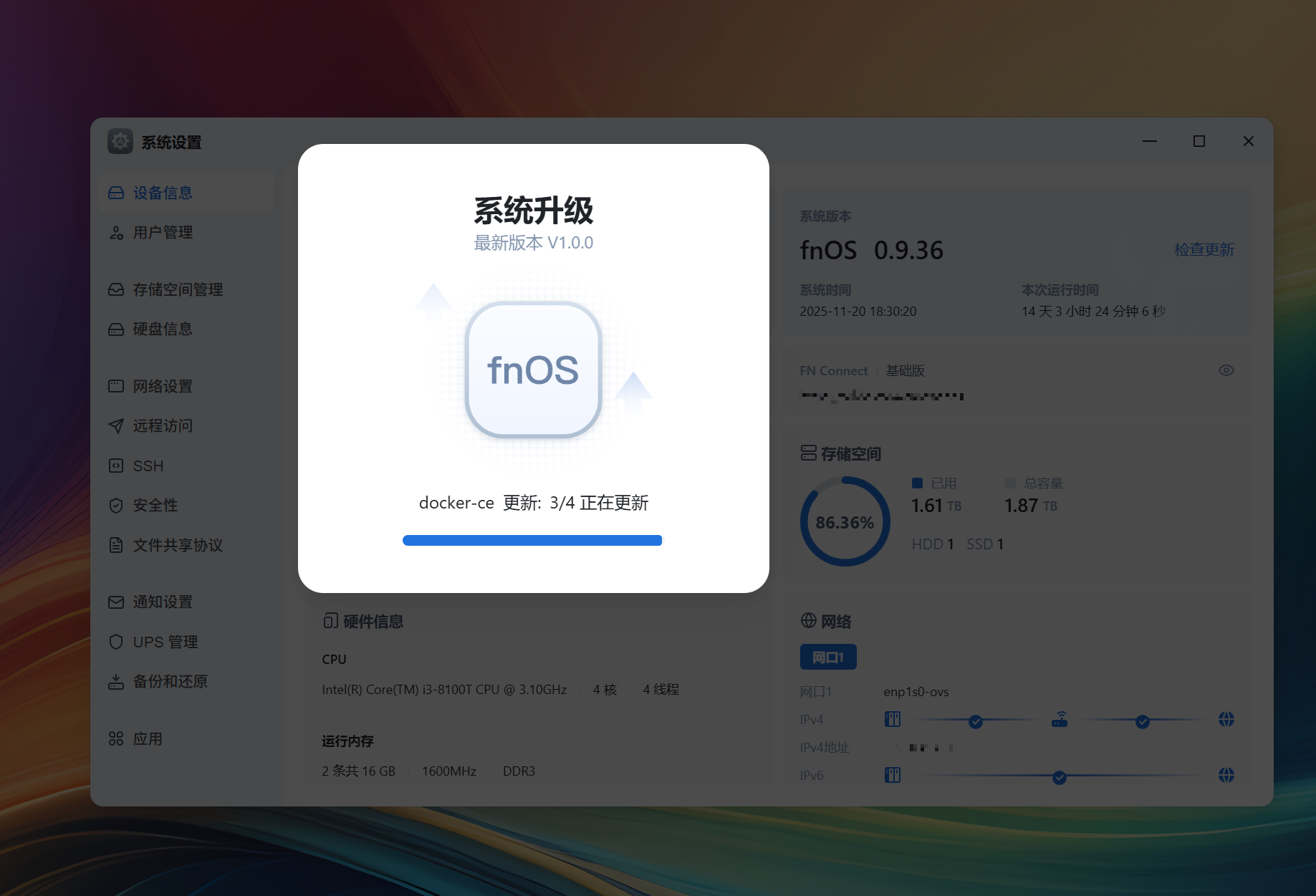
Task: Click the blue 已用 legend swatch
Action: point(917,483)
